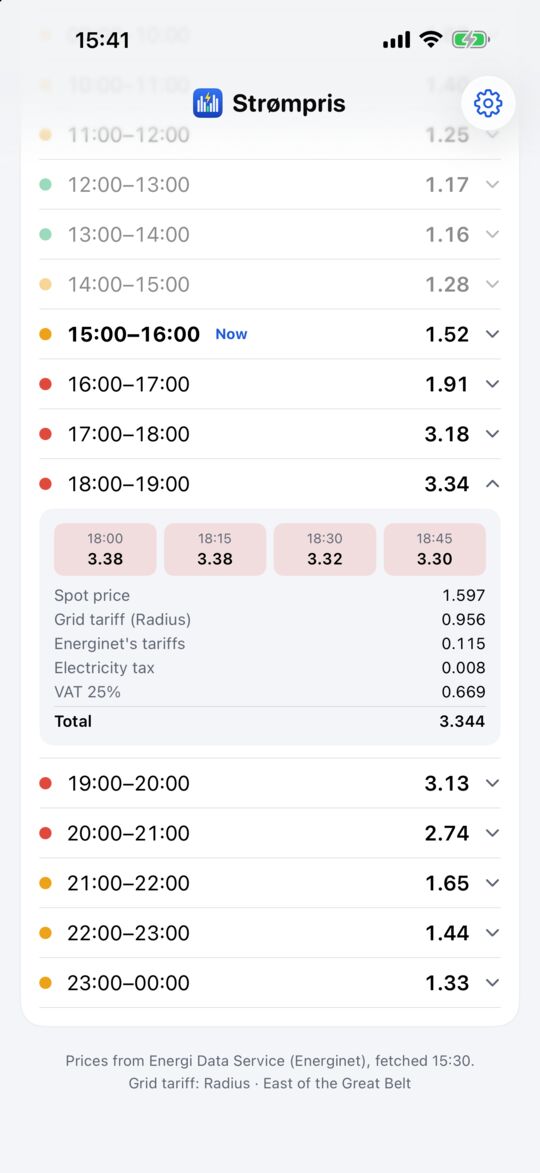
Task: Expand the 19:00–20:00 price breakdown
Action: coord(270,783)
